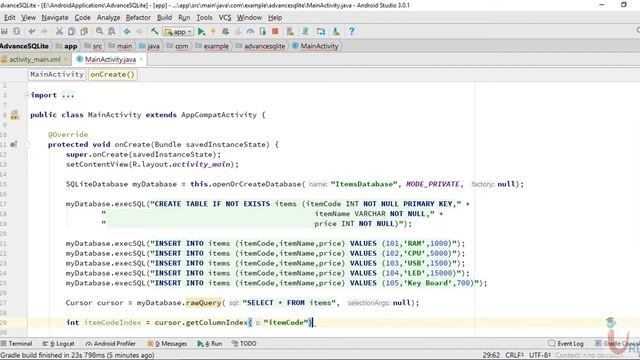Click the Make Project hammer icon
This screenshot has height=360, width=640.
[x=154, y=31]
